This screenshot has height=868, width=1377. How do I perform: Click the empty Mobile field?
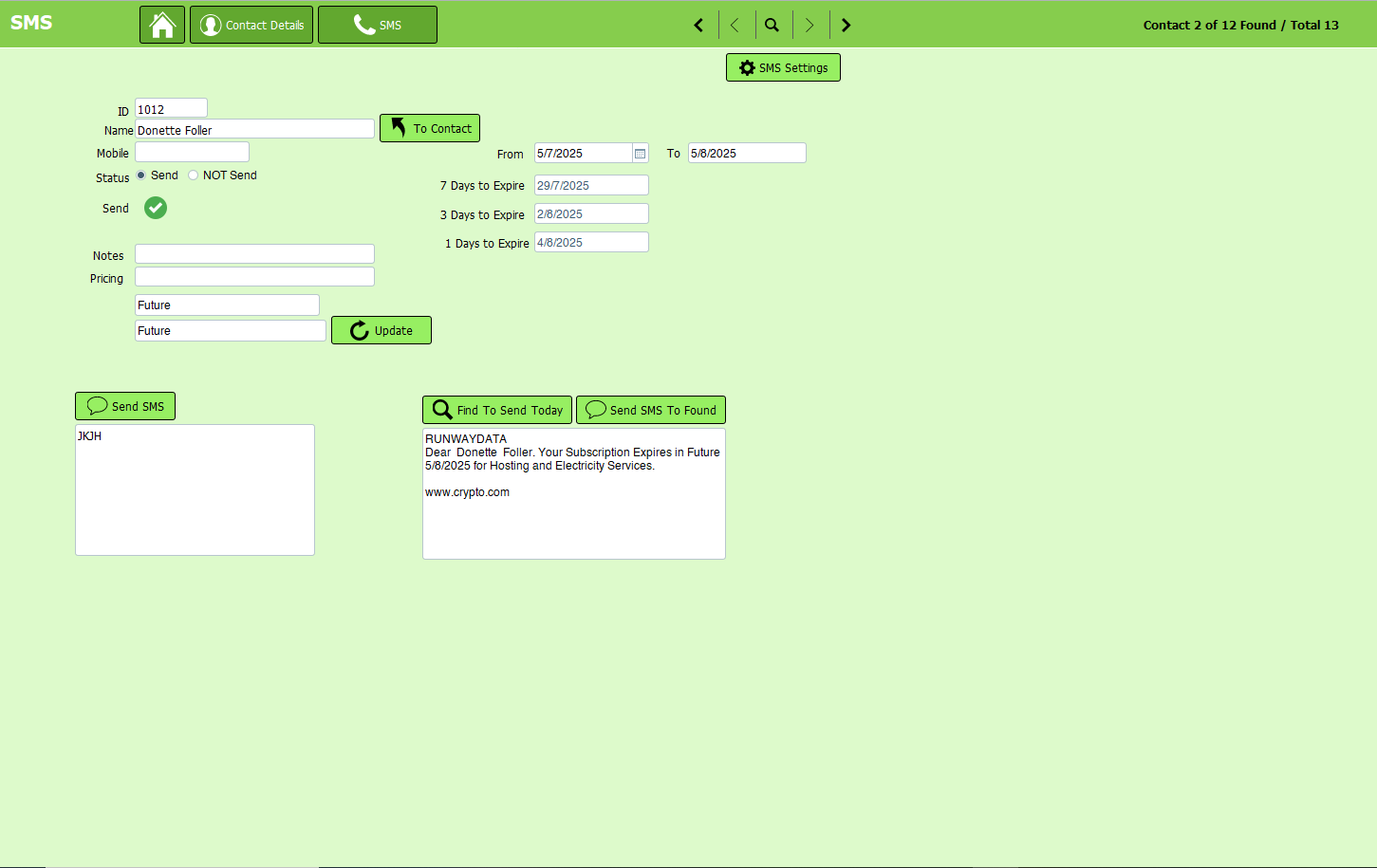coord(192,152)
